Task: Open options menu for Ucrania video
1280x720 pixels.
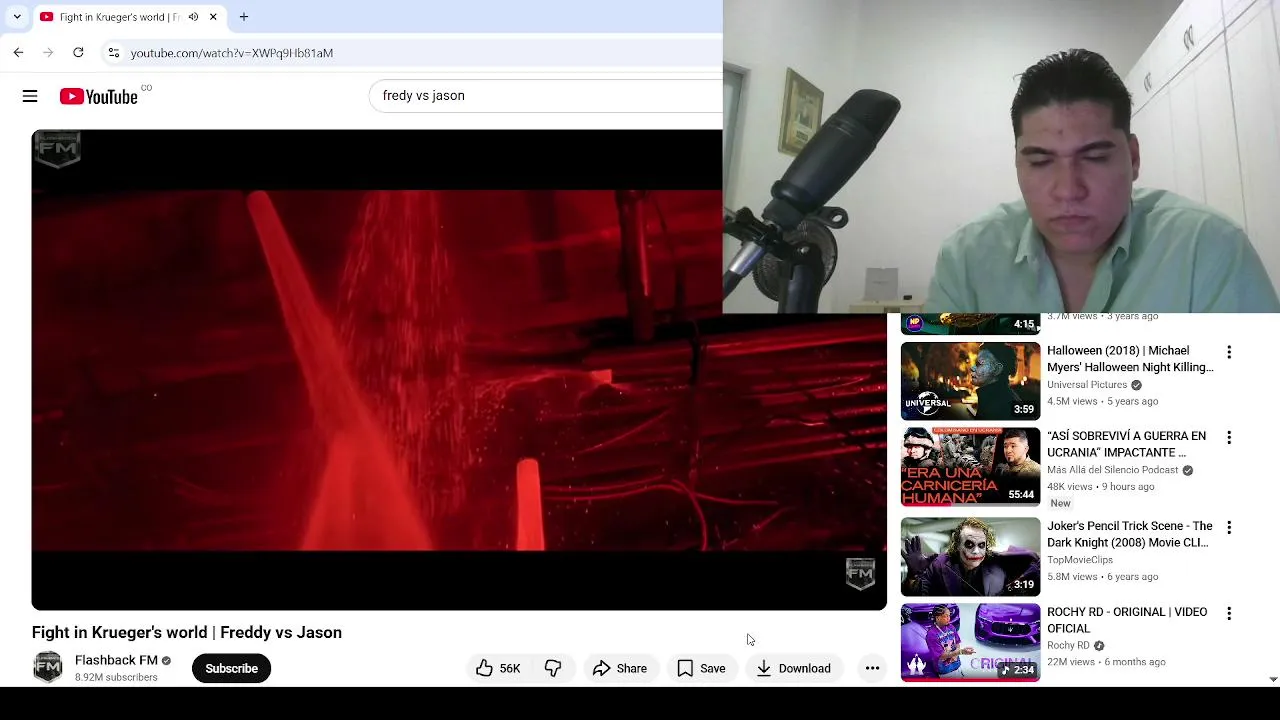Action: tap(1229, 437)
